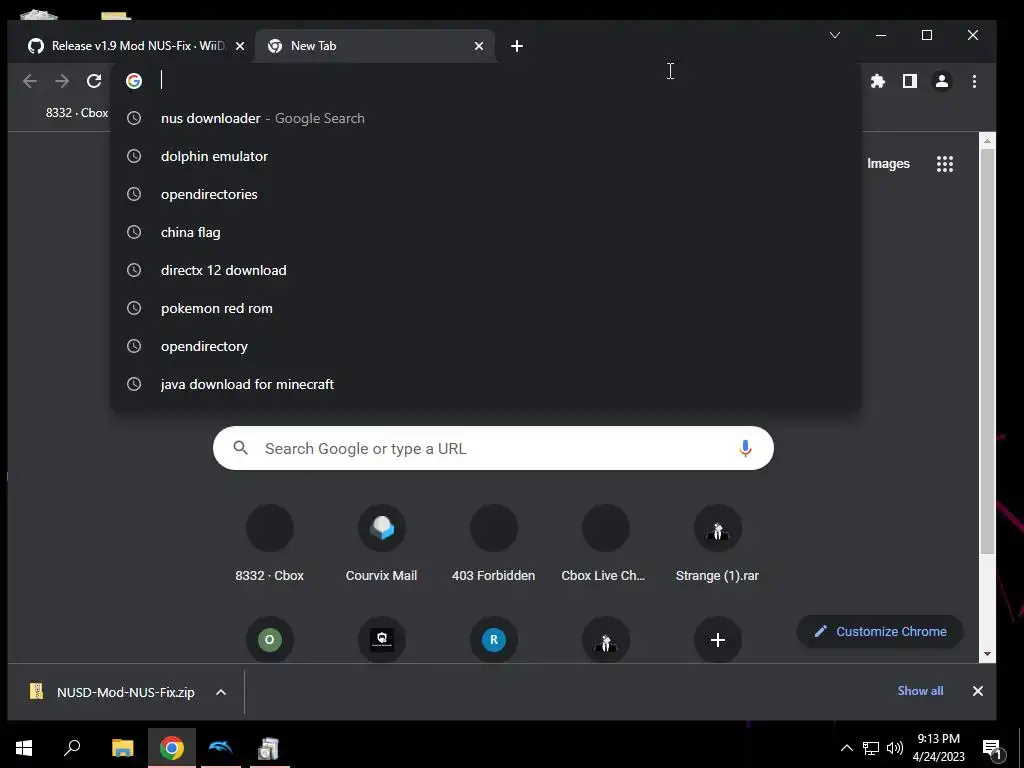Click in the 'Search Google or type a URL' box

pyautogui.click(x=493, y=448)
